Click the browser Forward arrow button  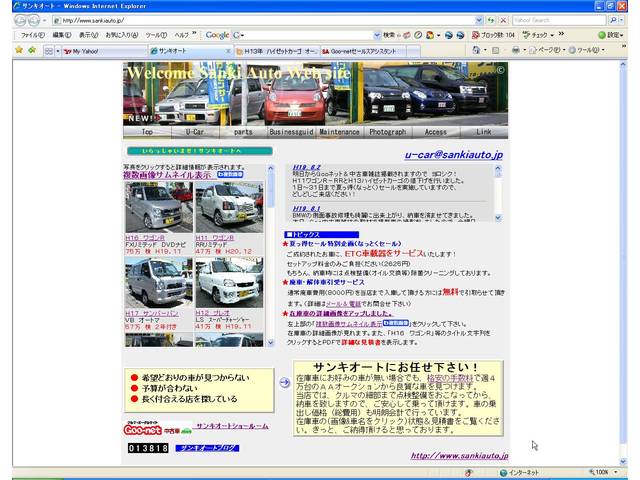click(34, 20)
